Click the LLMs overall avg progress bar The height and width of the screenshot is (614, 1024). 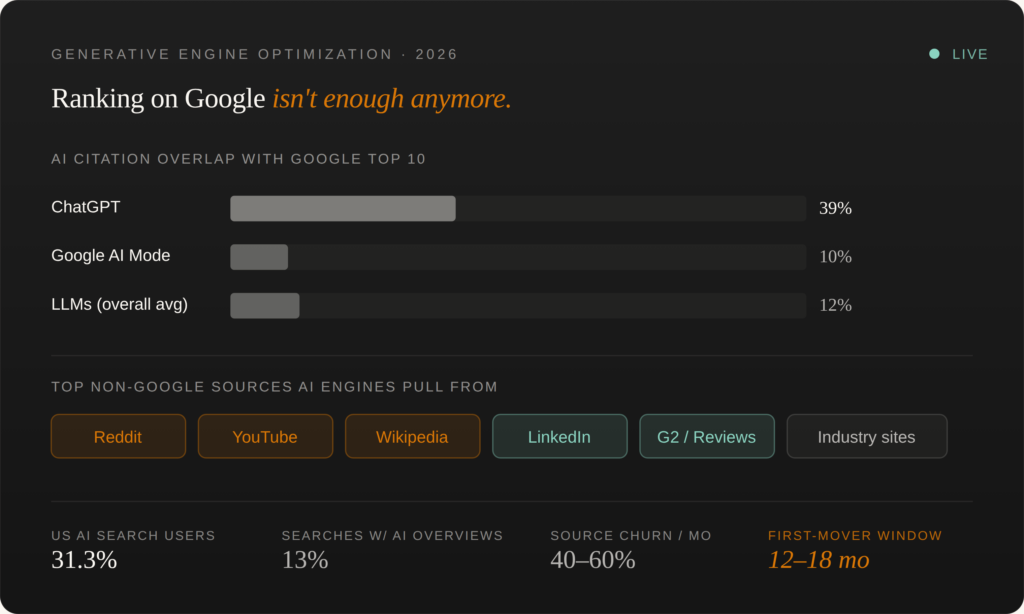[x=518, y=306]
